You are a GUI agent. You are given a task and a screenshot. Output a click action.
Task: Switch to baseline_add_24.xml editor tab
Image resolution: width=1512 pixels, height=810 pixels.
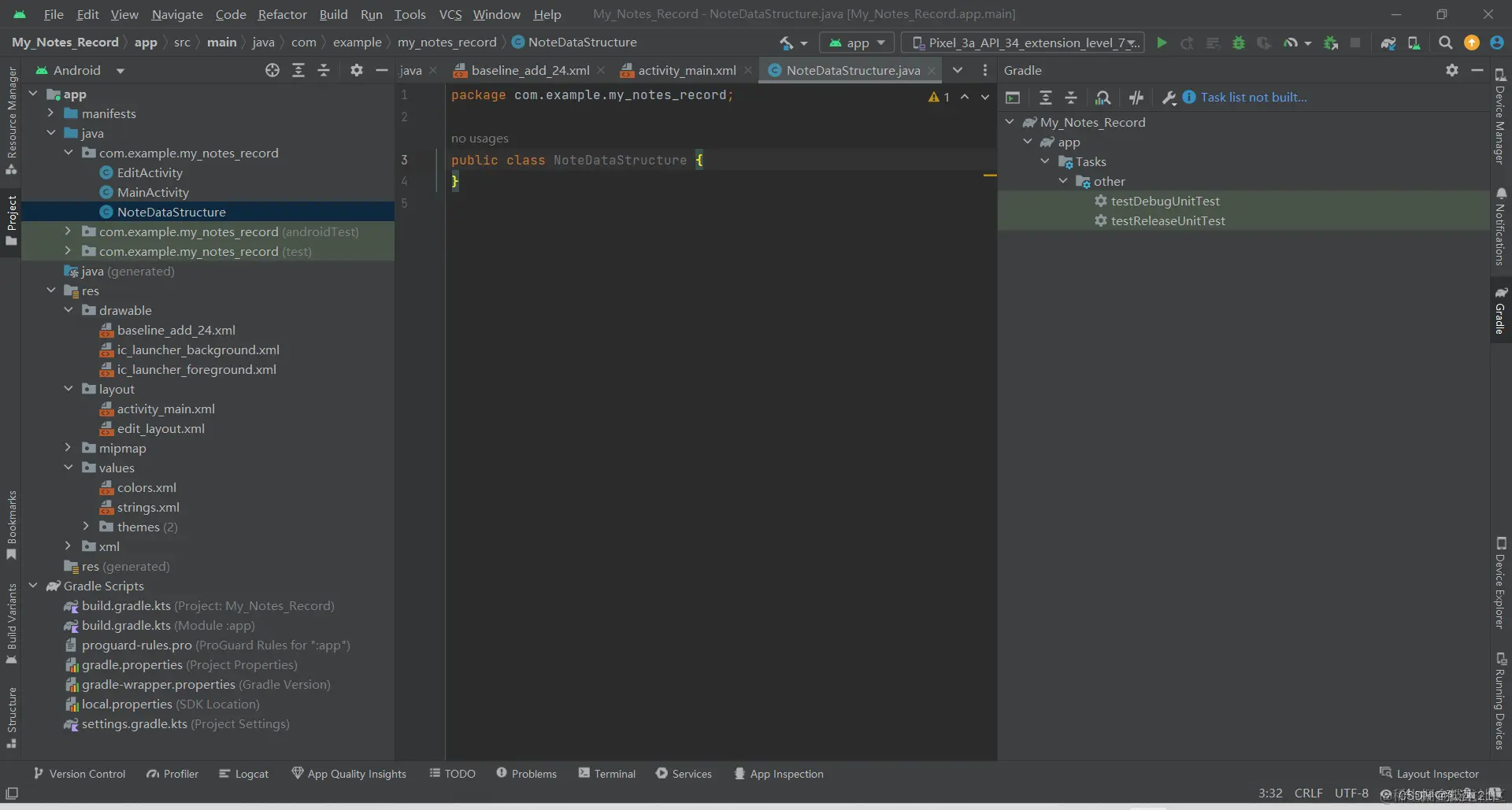pos(530,70)
